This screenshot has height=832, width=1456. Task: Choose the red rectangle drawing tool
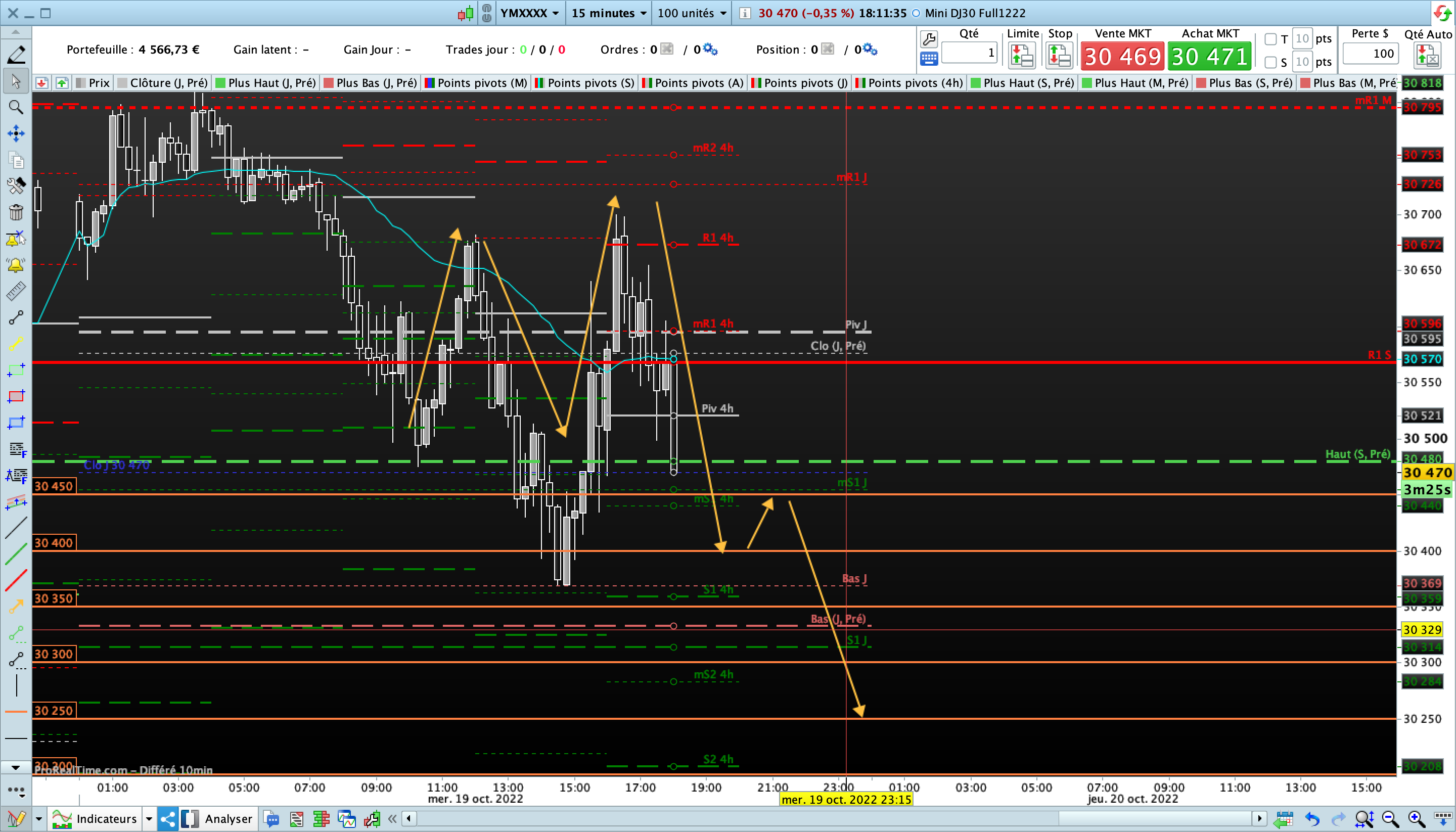16,396
